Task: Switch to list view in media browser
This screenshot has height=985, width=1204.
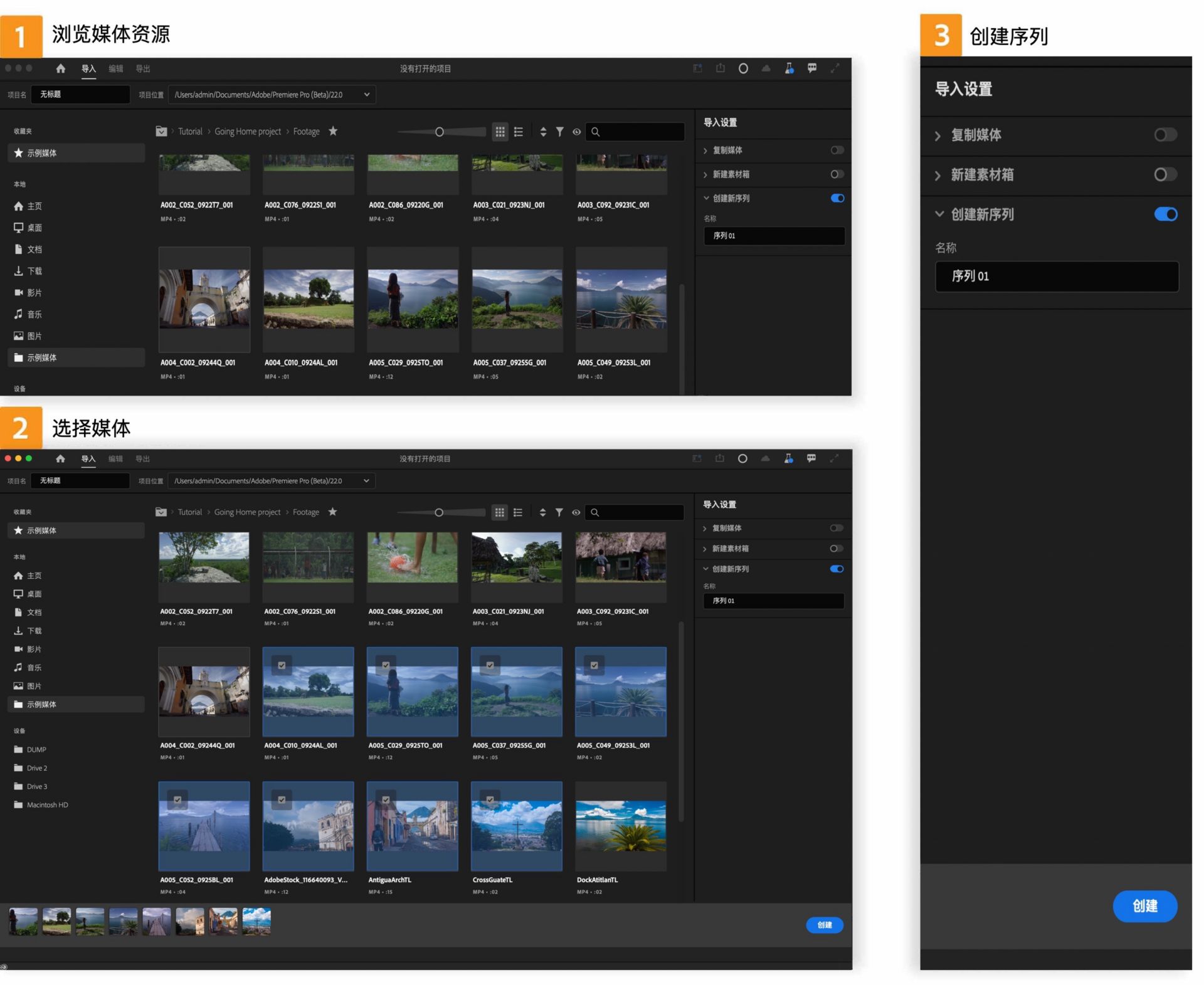Action: click(519, 132)
